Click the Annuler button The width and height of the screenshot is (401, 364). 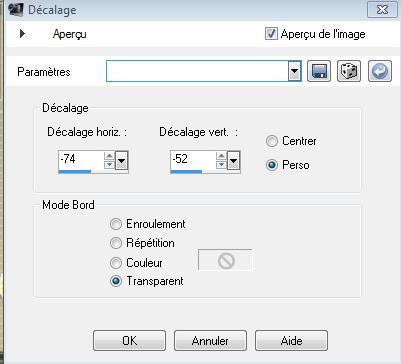(x=210, y=340)
